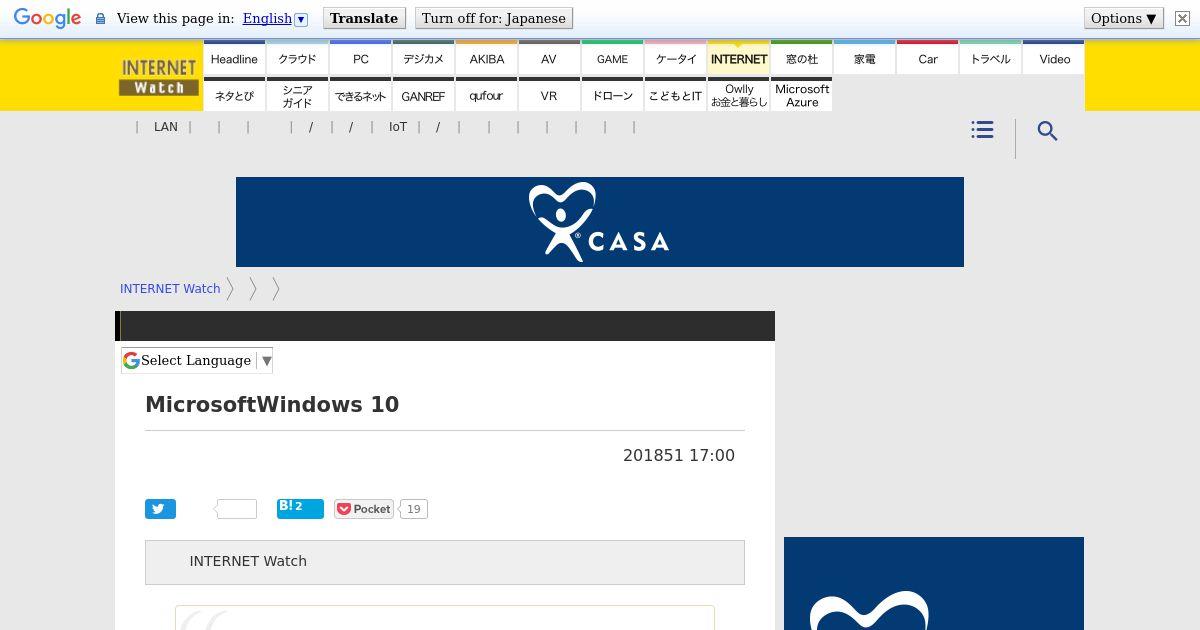Go to the Video section
The image size is (1200, 630).
1054,59
